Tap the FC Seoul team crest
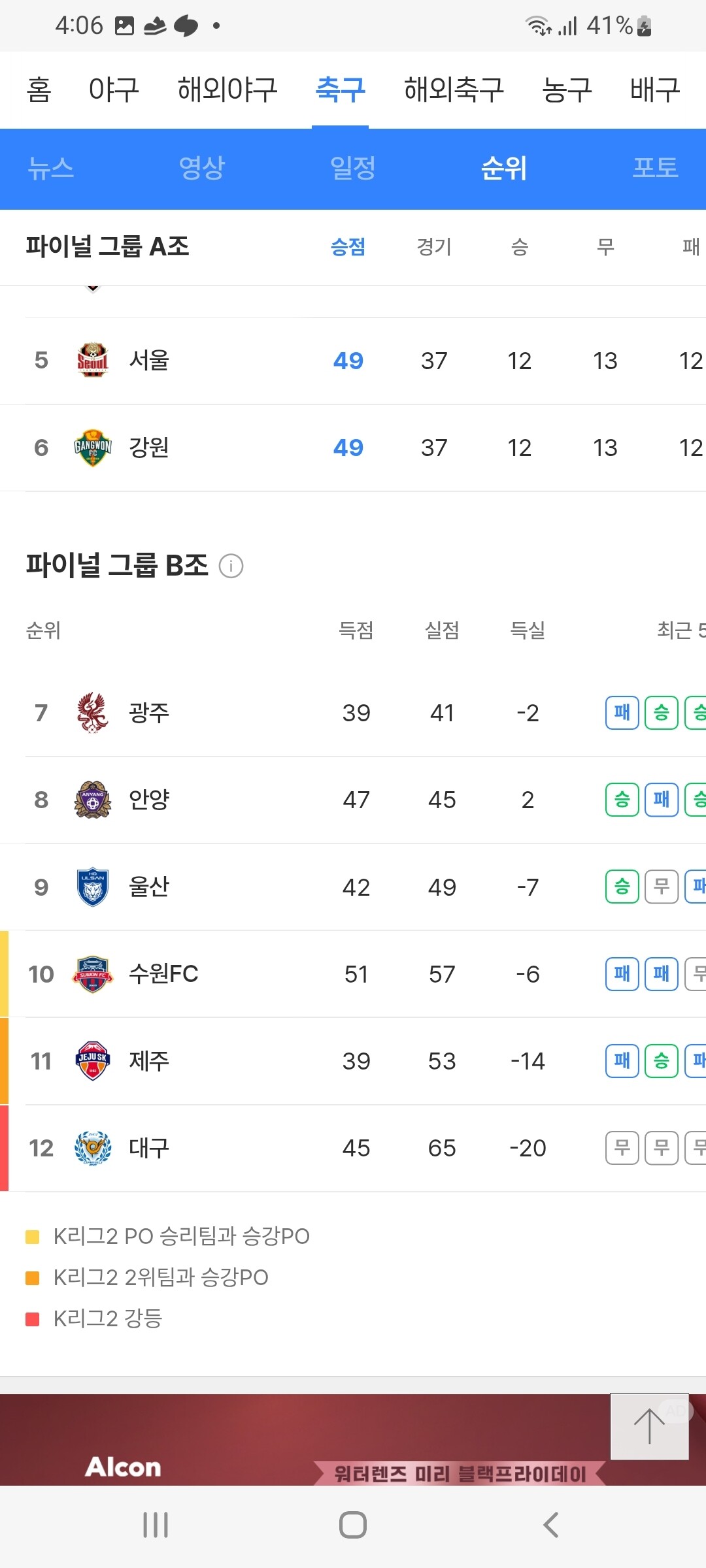Viewport: 706px width, 1568px height. (93, 360)
